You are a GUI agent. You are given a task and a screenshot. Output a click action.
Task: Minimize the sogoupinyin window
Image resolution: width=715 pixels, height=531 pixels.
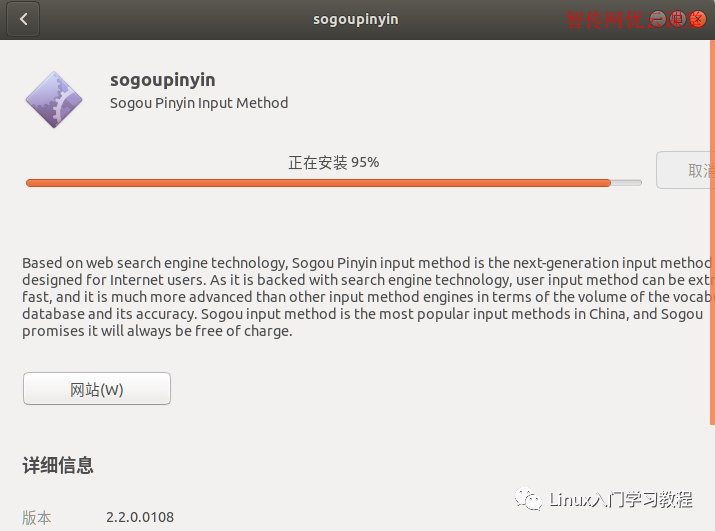658,19
